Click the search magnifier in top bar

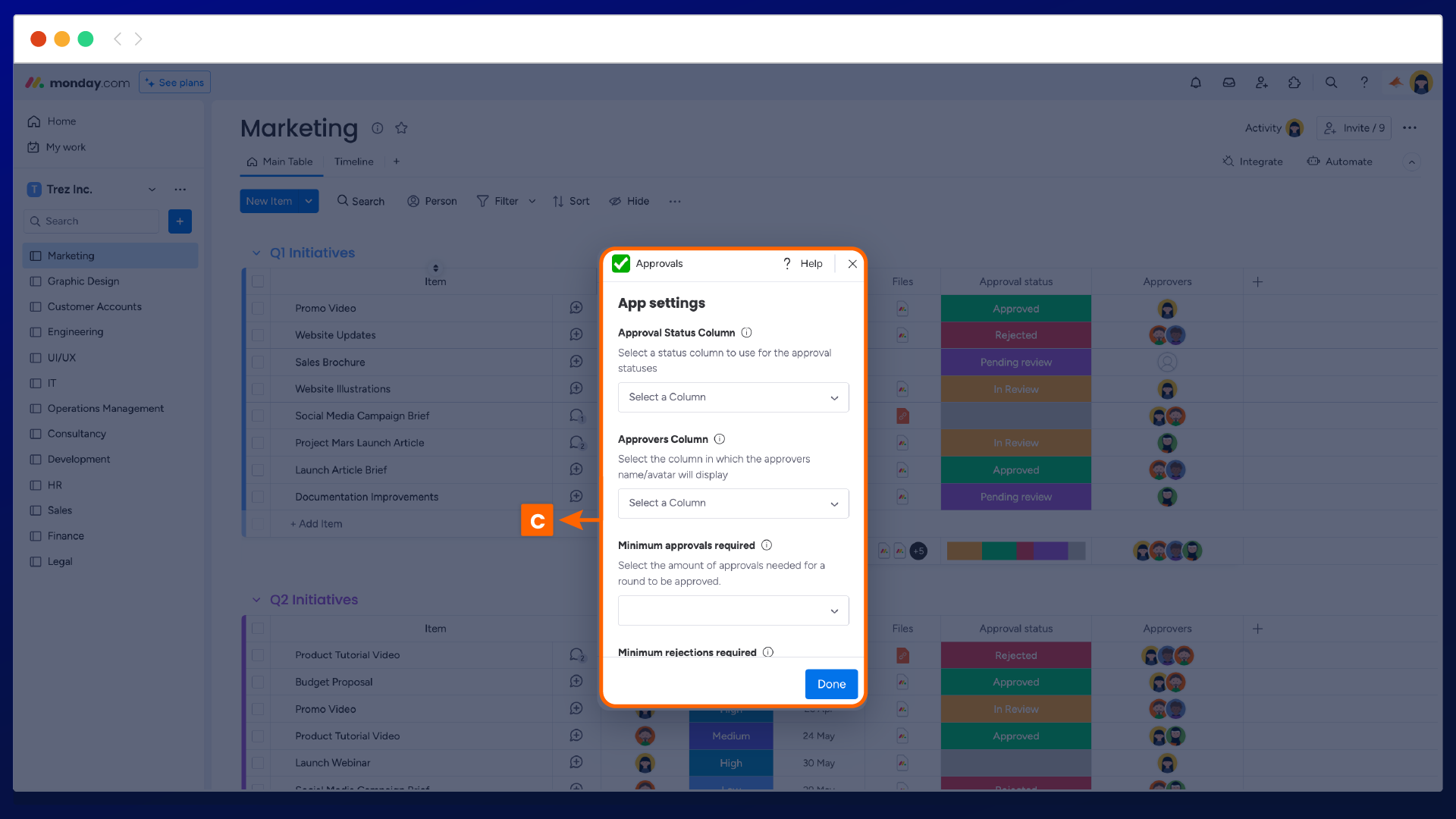pyautogui.click(x=1331, y=83)
